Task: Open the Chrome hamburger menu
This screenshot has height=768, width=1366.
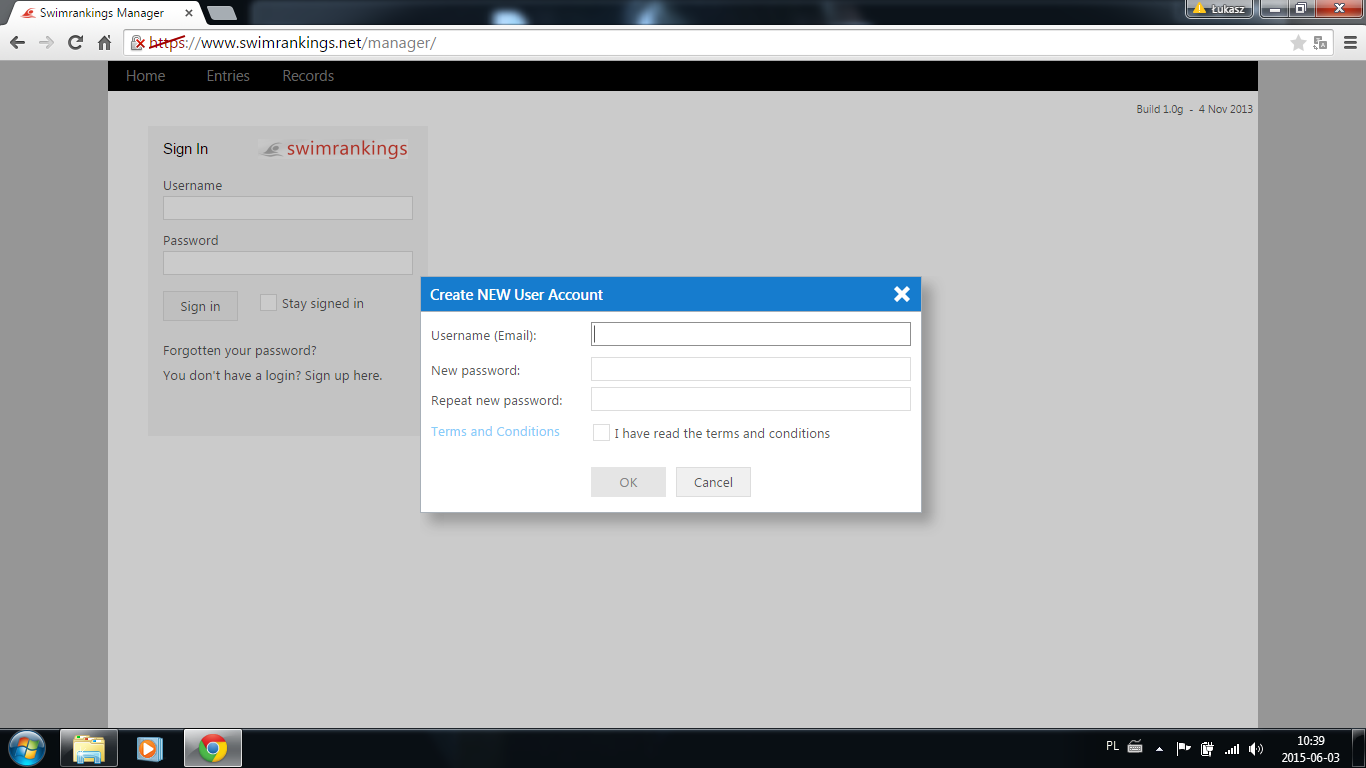Action: pyautogui.click(x=1348, y=43)
